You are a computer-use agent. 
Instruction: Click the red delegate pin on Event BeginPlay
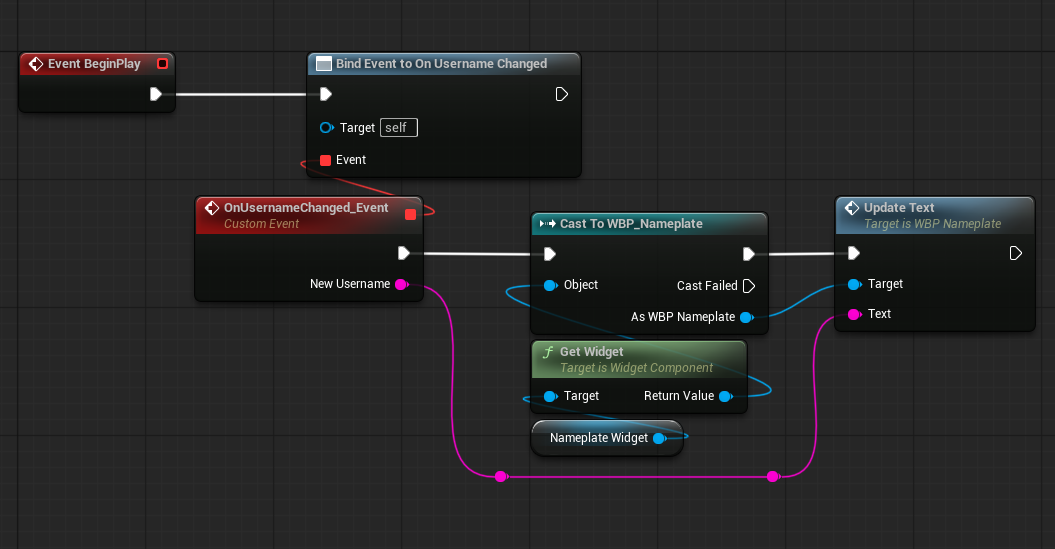[162, 64]
